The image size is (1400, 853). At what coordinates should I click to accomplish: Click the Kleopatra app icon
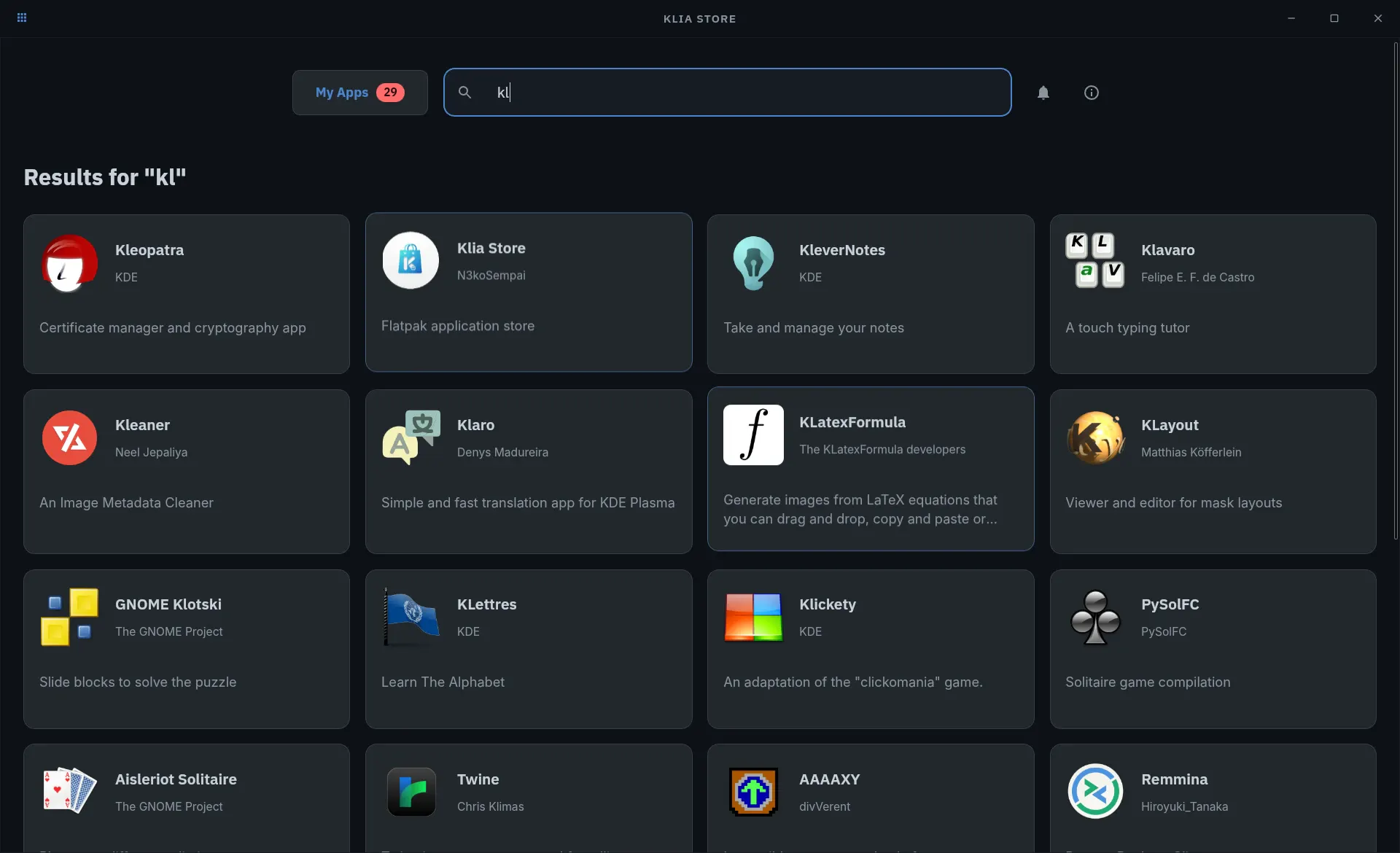pos(69,262)
